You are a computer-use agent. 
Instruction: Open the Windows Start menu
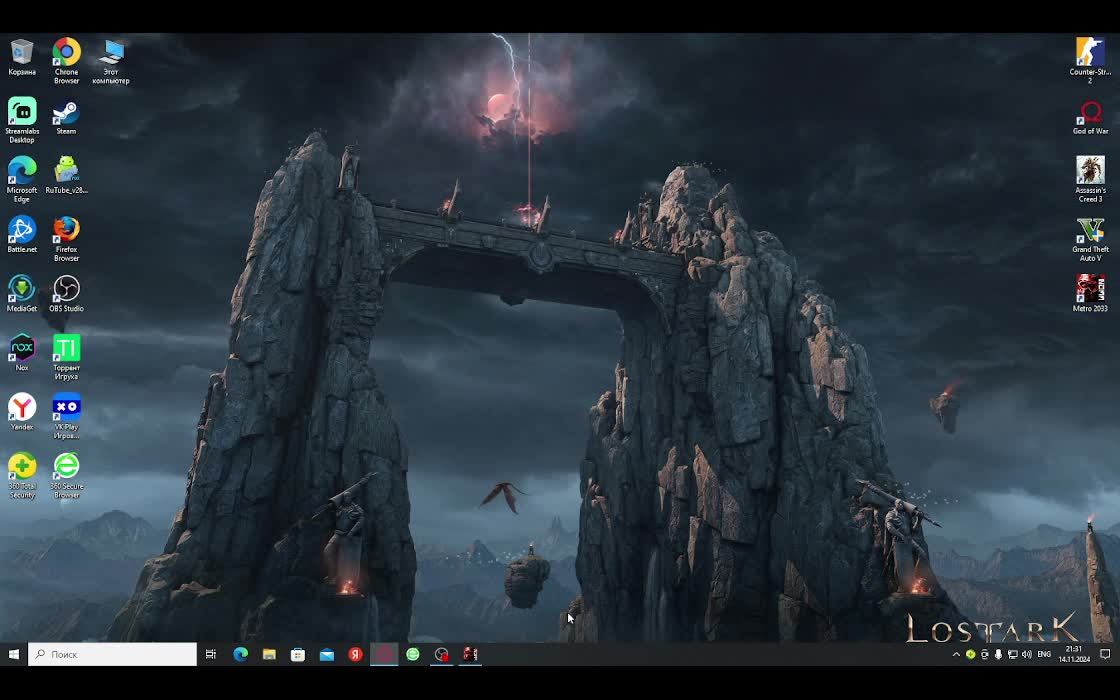14,654
